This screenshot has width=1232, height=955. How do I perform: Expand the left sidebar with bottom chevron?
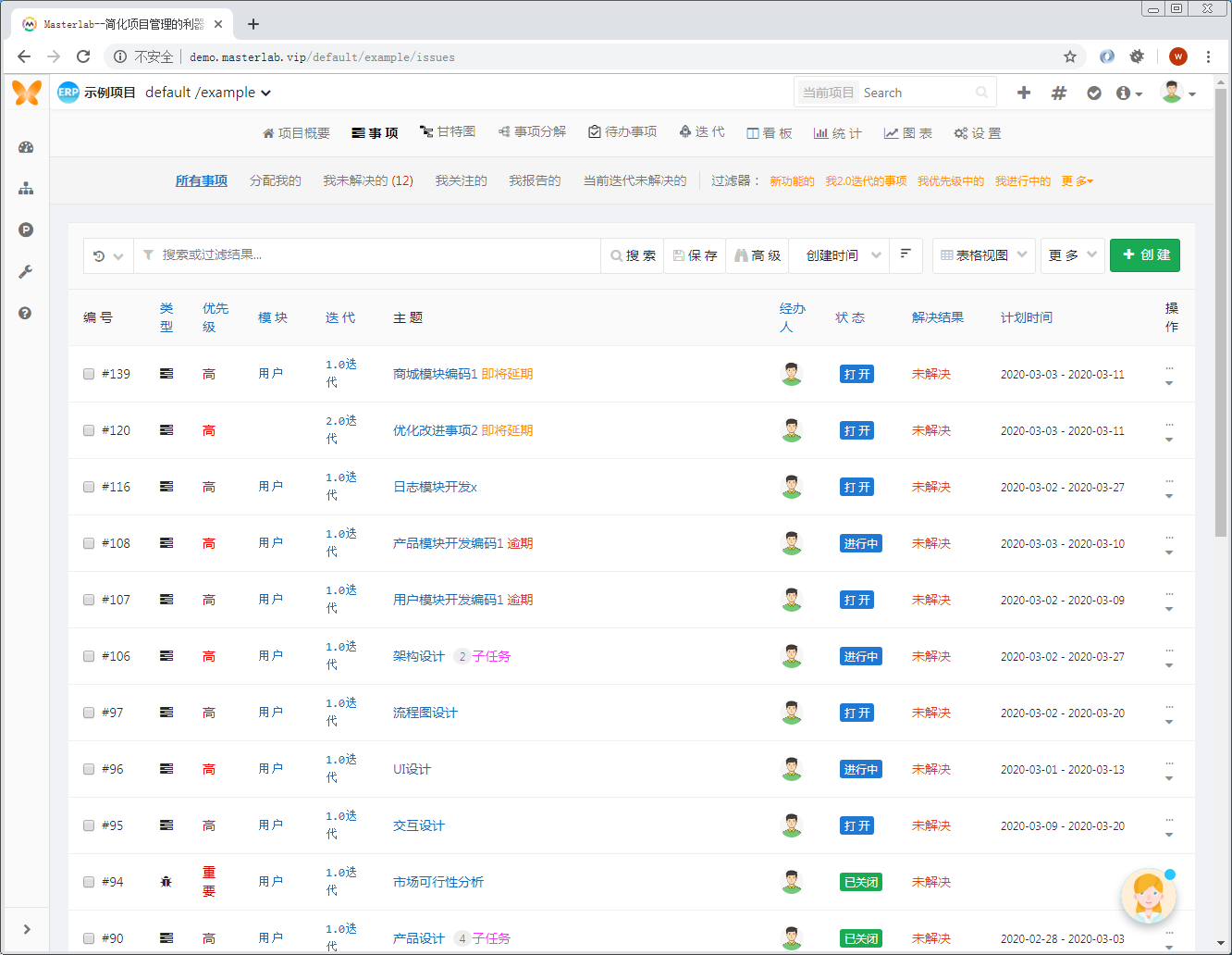point(27,929)
